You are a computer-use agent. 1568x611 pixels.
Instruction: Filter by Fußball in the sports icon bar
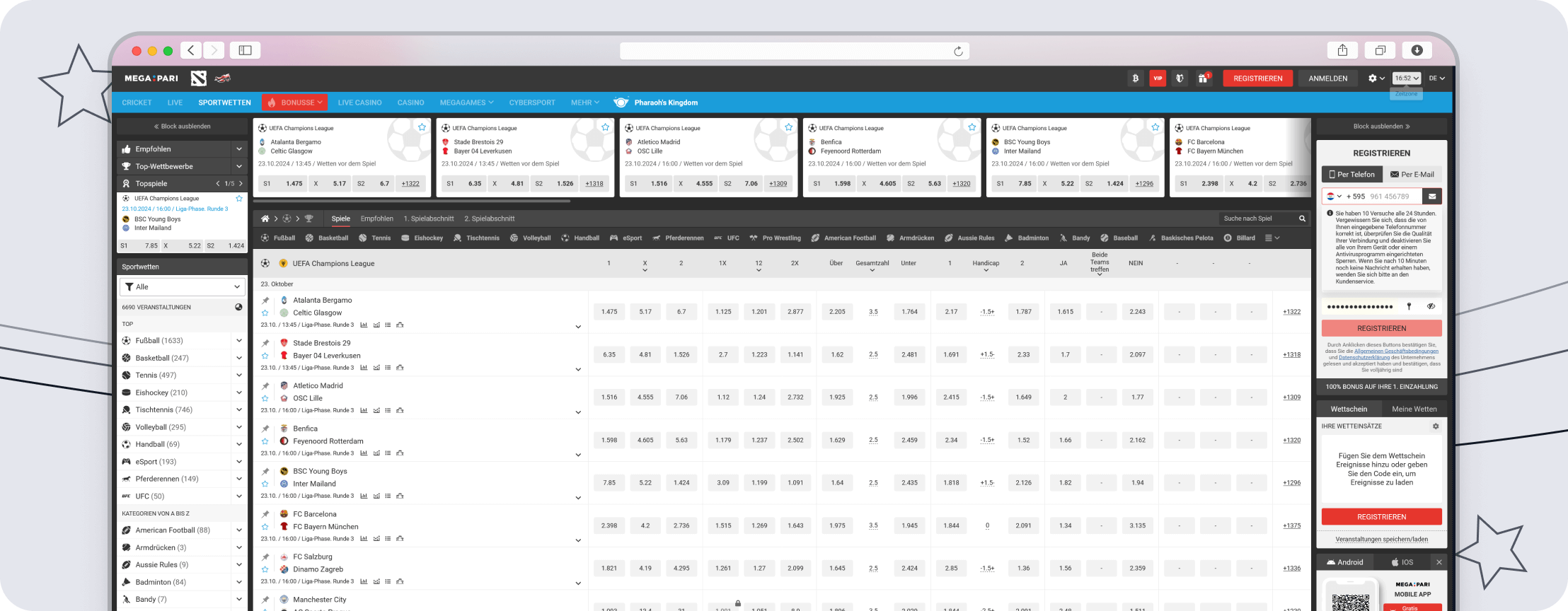click(278, 238)
